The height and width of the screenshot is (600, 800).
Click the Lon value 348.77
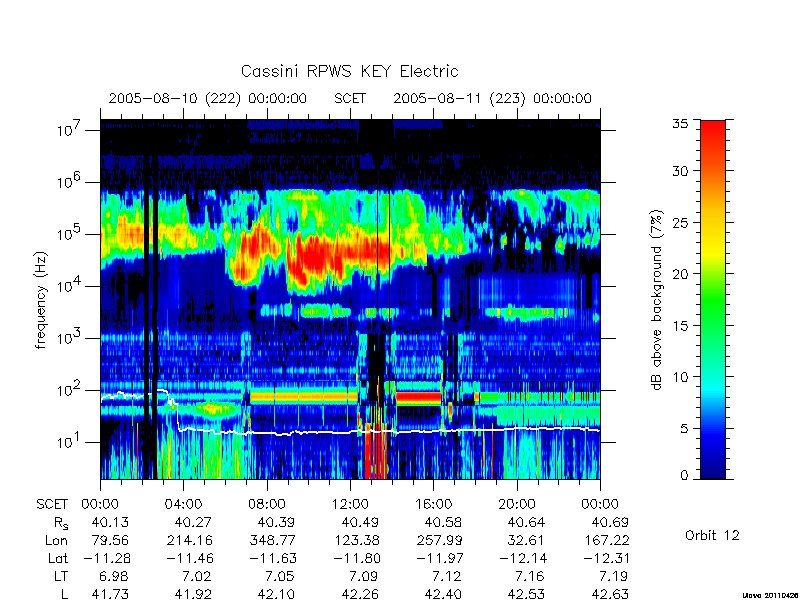272,540
